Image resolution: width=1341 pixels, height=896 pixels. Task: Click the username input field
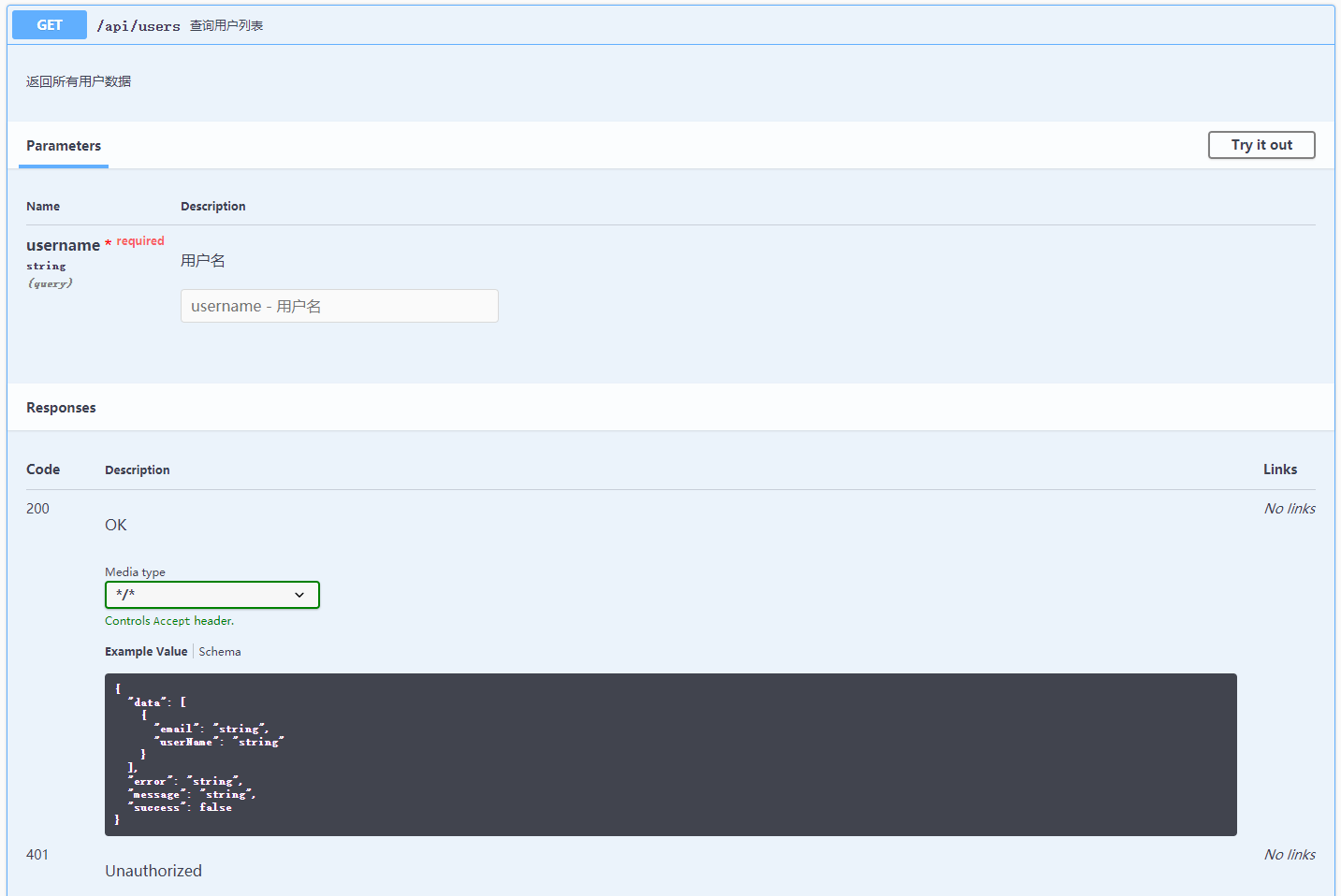tap(339, 306)
